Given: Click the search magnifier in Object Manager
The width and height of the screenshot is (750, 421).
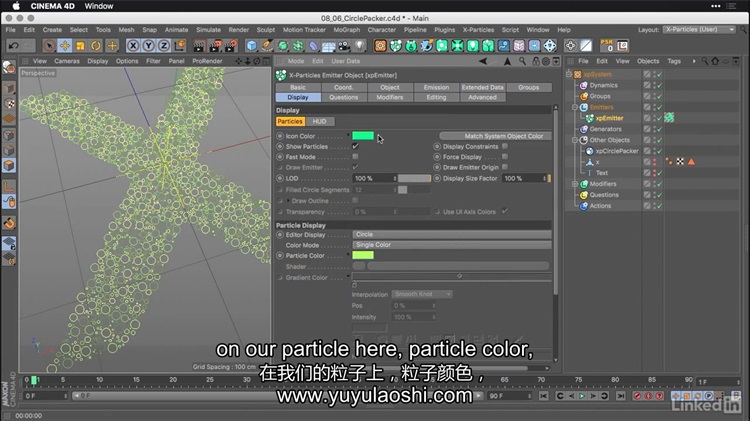Looking at the screenshot, I should tap(705, 61).
